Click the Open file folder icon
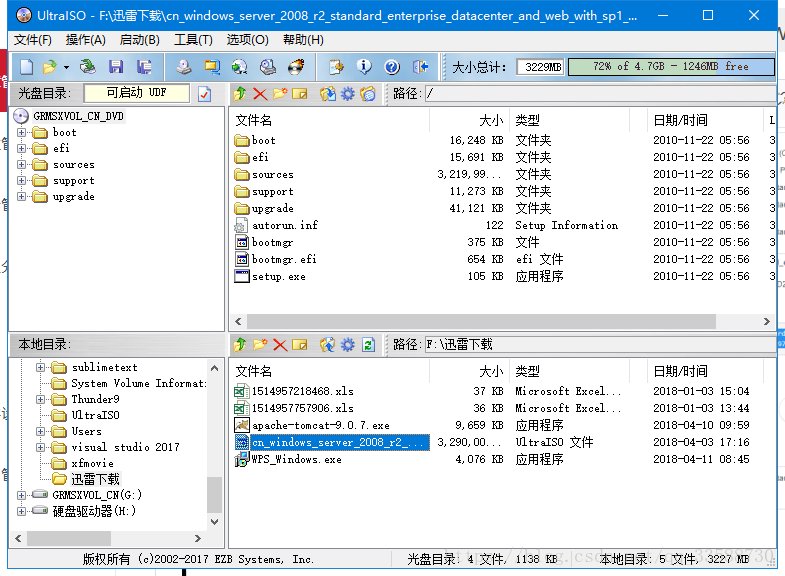Image resolution: width=785 pixels, height=576 pixels. coord(50,67)
